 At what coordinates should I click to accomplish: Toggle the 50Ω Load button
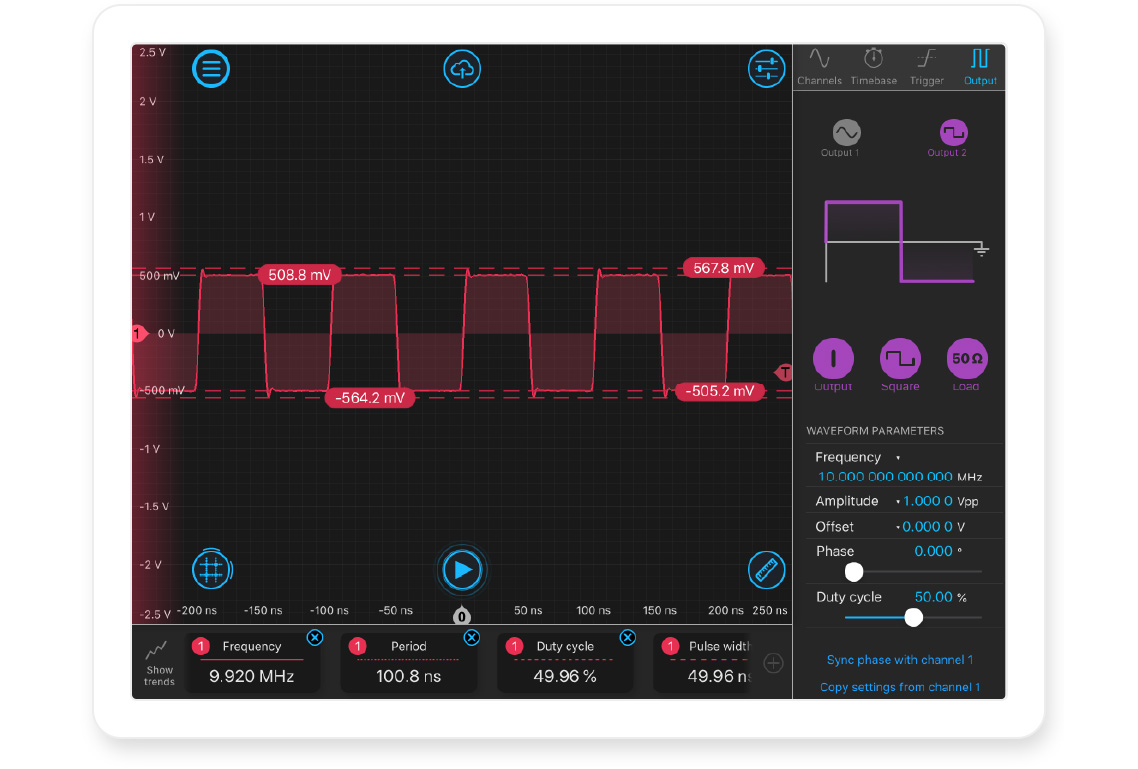[x=966, y=359]
